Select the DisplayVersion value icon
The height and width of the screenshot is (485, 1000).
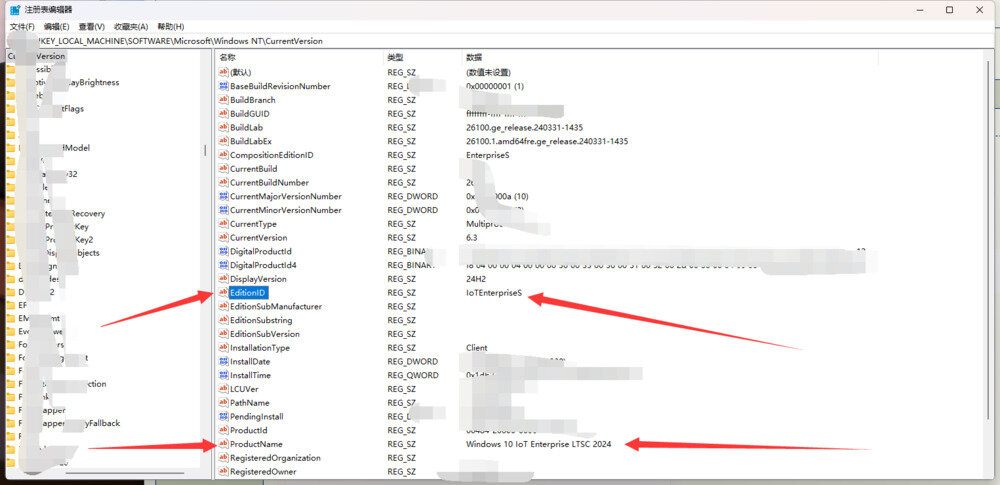(x=223, y=279)
